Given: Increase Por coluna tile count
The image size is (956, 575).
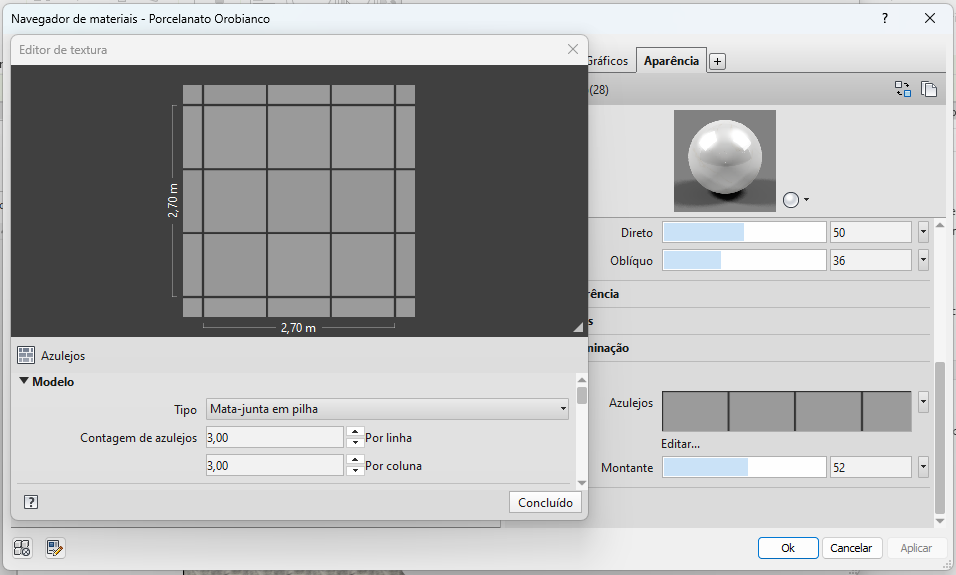Looking at the screenshot, I should click(355, 460).
